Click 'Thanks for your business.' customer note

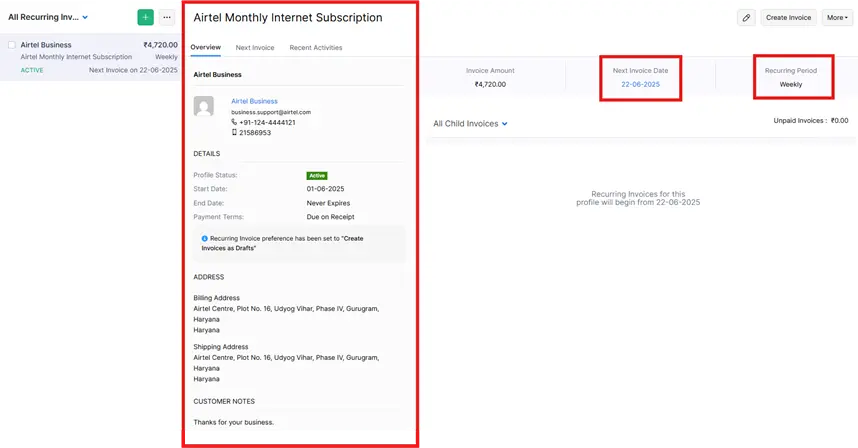[234, 422]
